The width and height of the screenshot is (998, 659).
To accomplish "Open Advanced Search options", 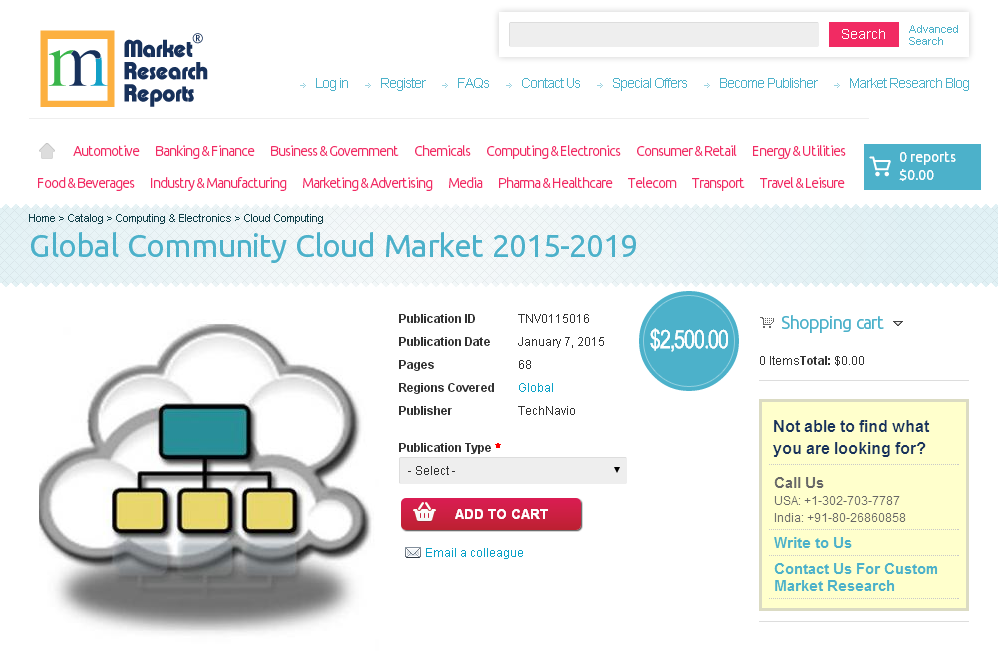I will [x=933, y=34].
